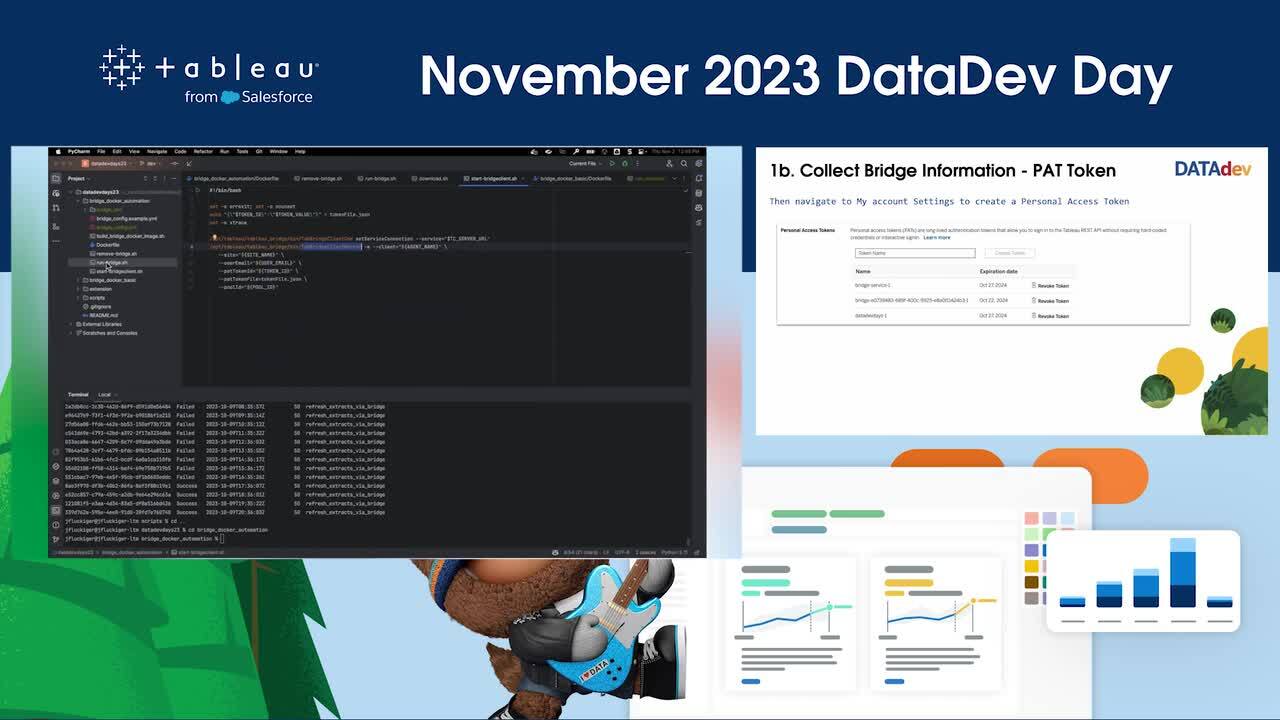Image resolution: width=1280 pixels, height=720 pixels.
Task: Open the git branch dev dropdown
Action: [x=151, y=164]
